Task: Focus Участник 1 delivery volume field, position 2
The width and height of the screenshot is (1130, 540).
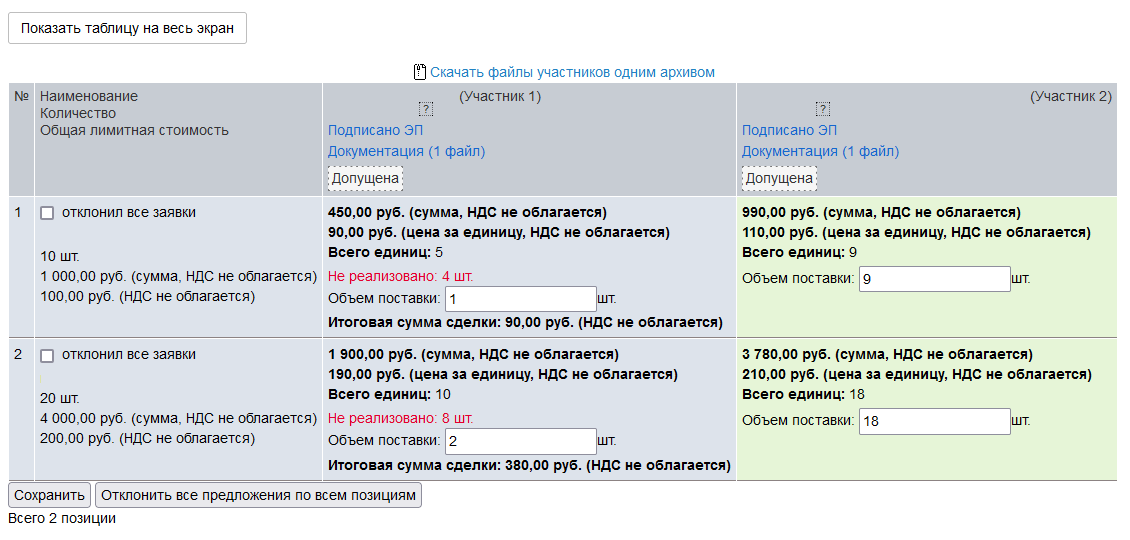Action: click(520, 441)
